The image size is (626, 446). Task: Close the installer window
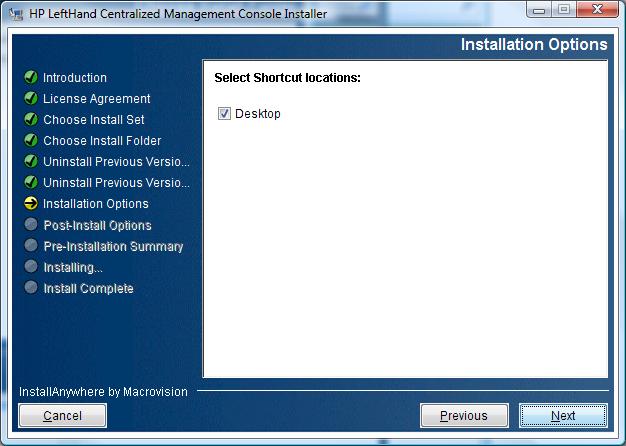pos(597,10)
